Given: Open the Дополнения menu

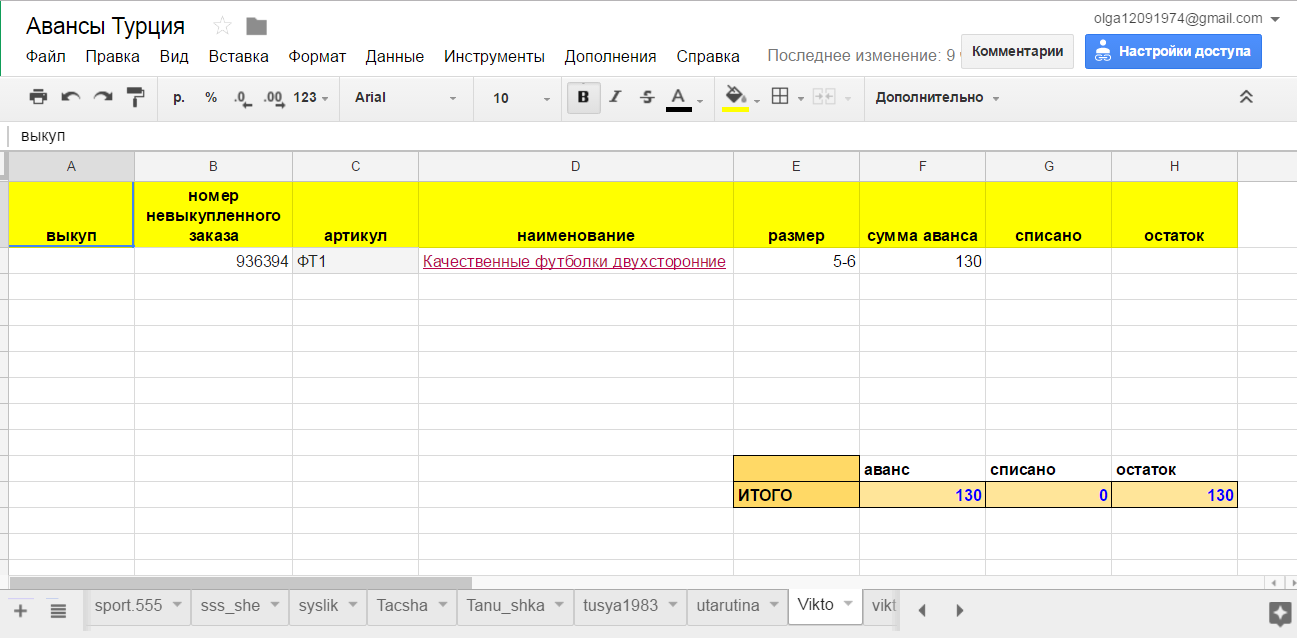Looking at the screenshot, I should pos(610,57).
